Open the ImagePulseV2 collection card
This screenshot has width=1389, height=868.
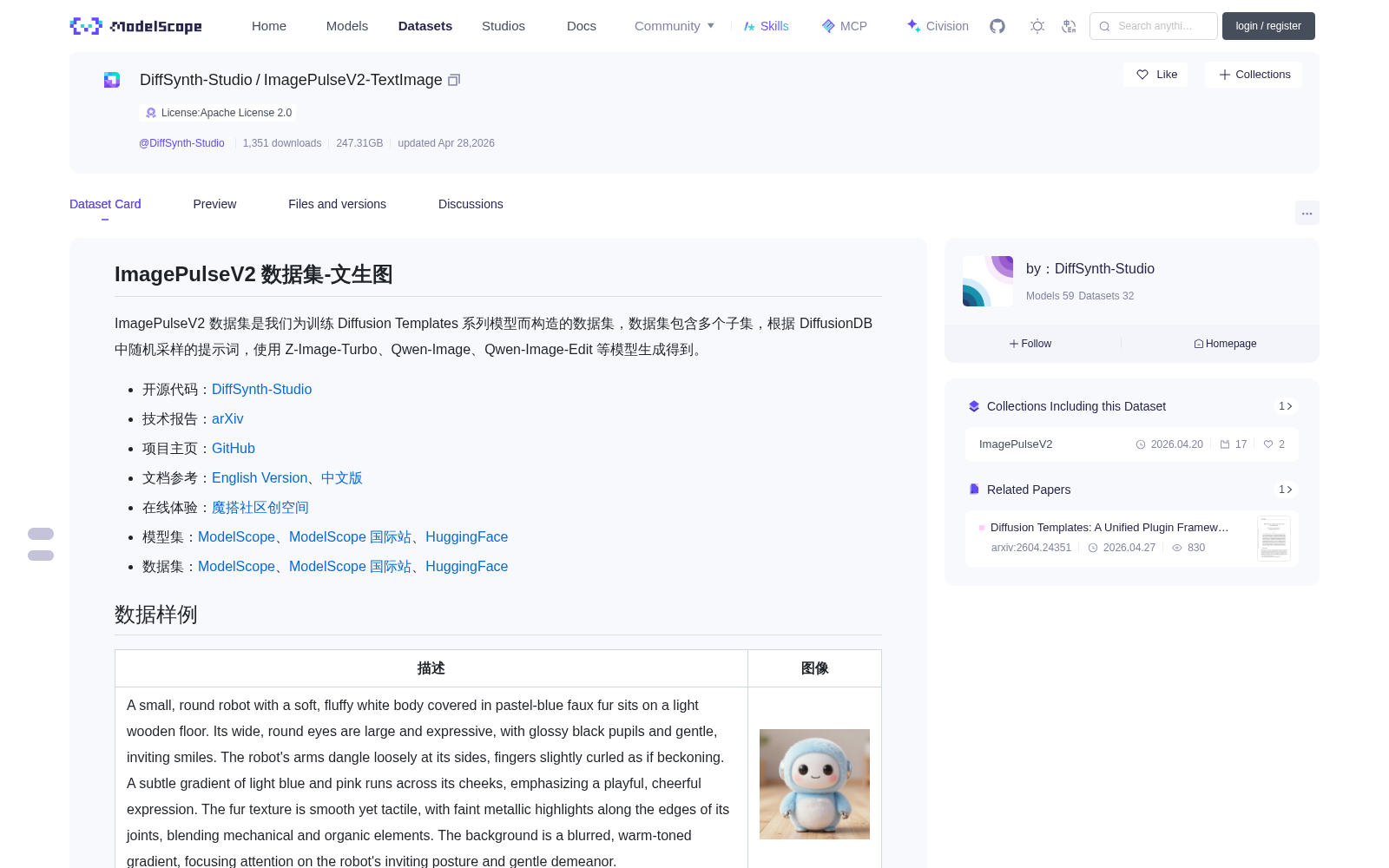coord(1132,444)
